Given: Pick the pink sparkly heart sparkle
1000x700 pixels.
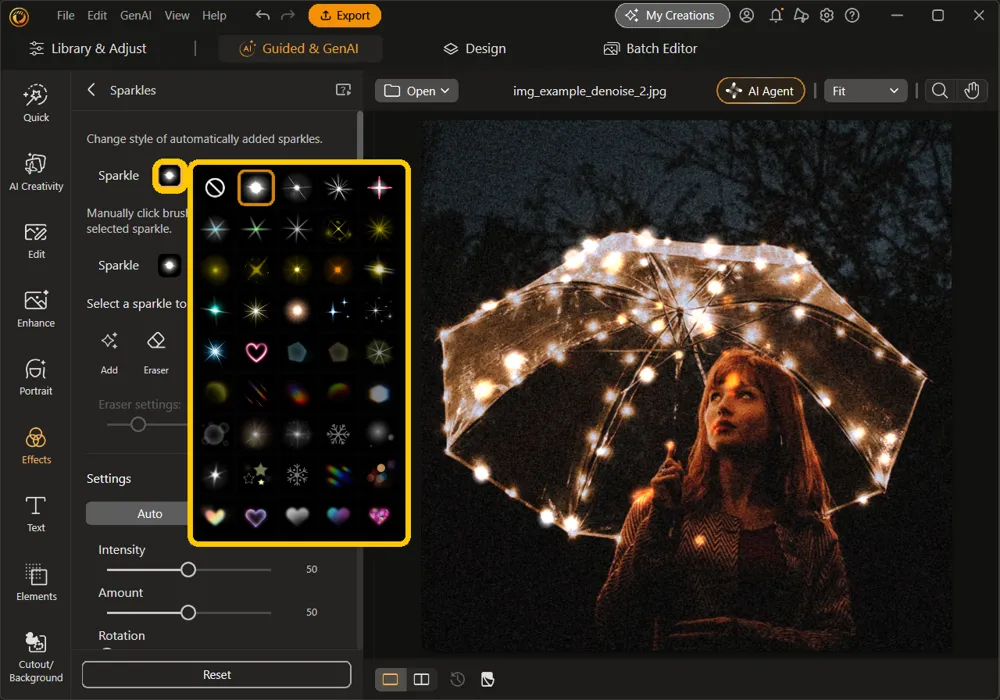Looking at the screenshot, I should pyautogui.click(x=379, y=515).
